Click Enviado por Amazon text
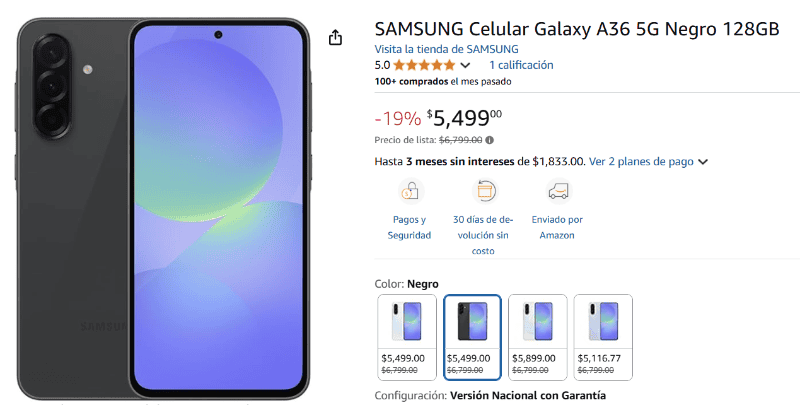 [558, 227]
